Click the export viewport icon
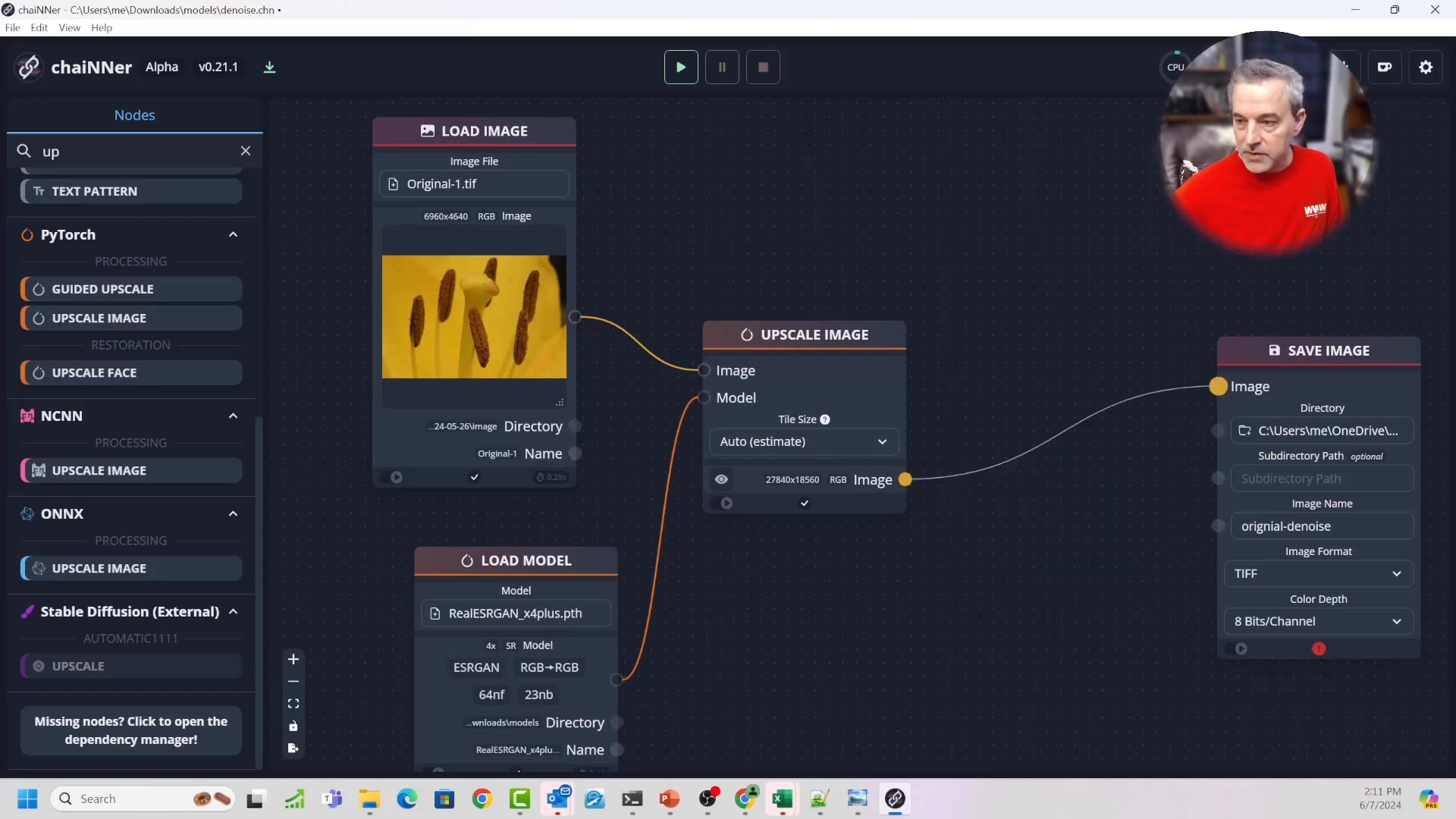Image resolution: width=1456 pixels, height=819 pixels. click(x=293, y=748)
